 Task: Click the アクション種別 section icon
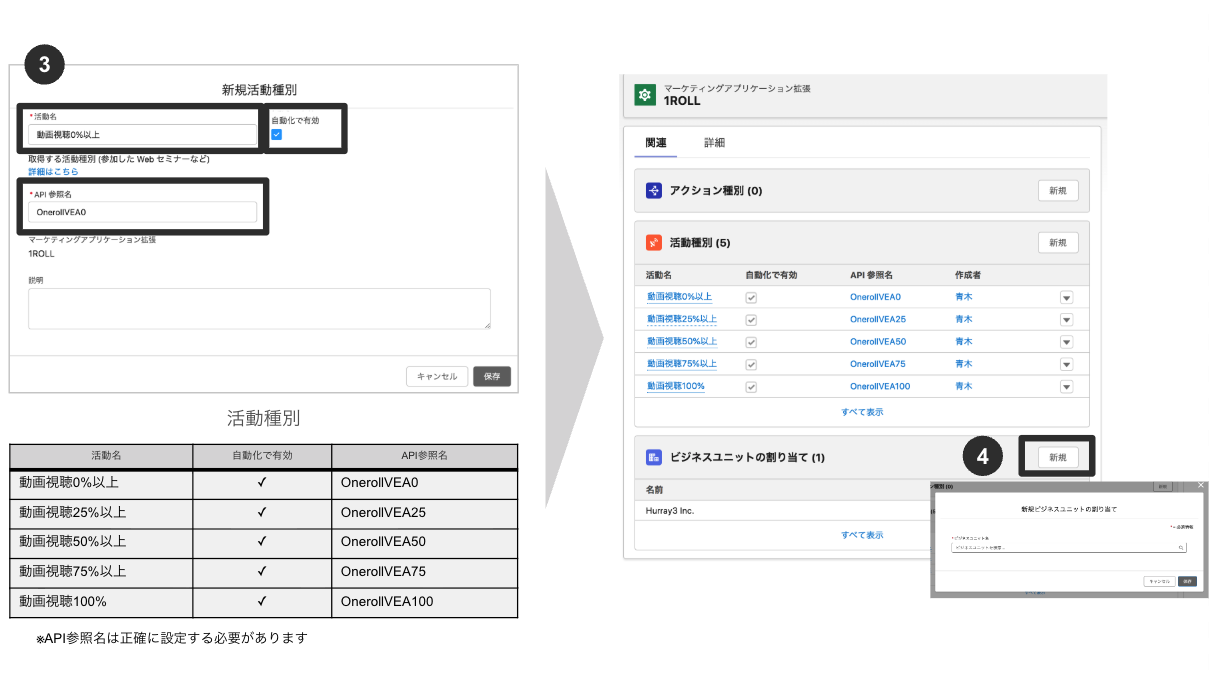coord(653,190)
